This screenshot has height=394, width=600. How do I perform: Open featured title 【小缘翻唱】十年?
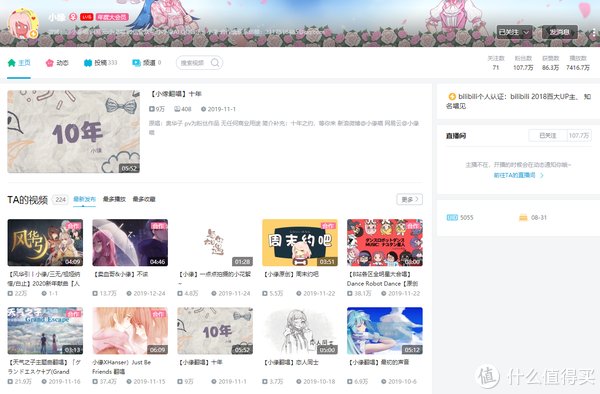175,94
